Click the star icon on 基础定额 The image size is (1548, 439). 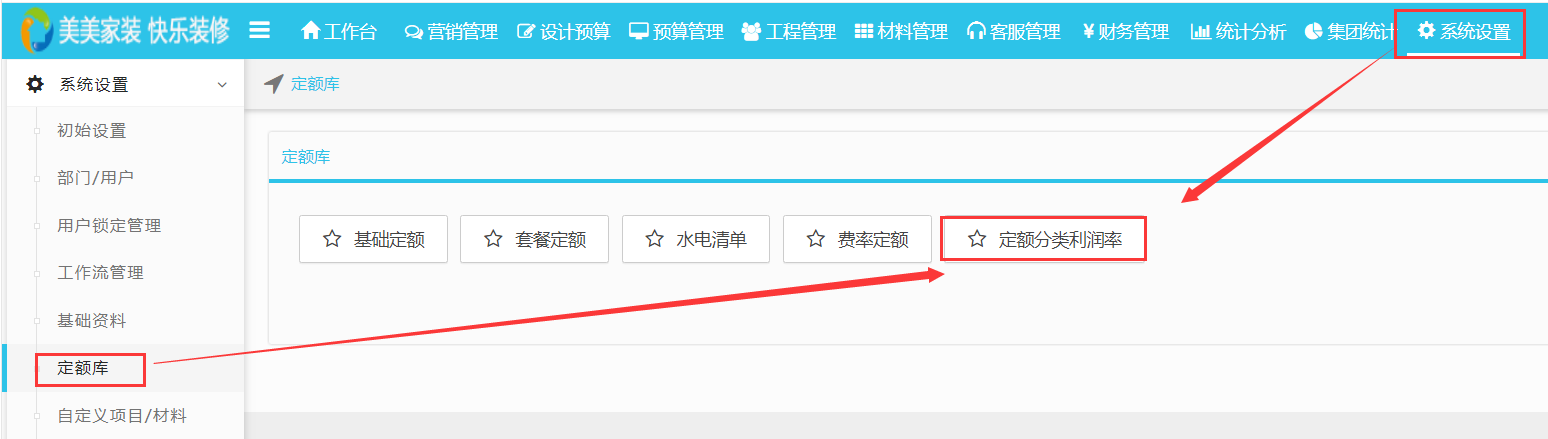click(332, 240)
